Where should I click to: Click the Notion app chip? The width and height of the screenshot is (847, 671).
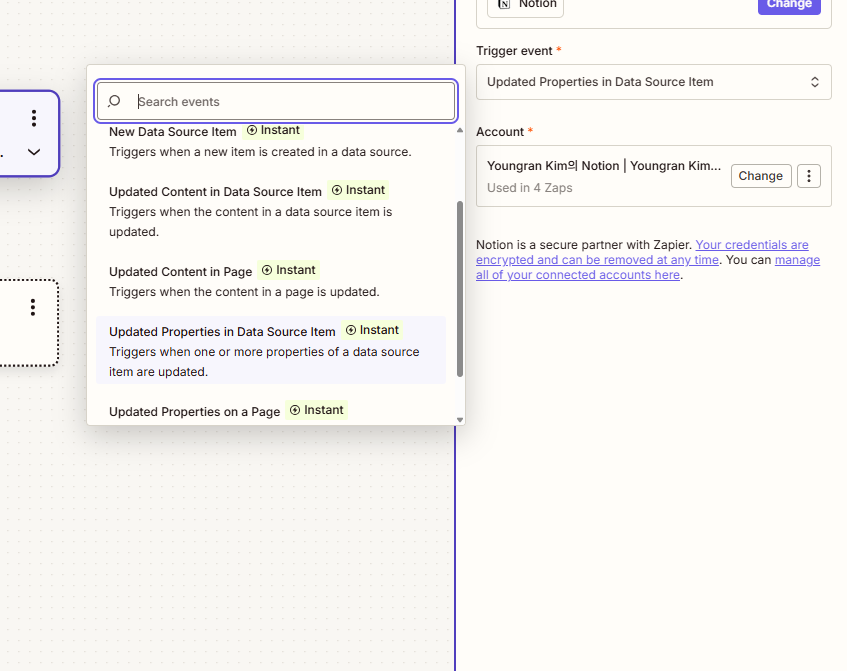(x=526, y=6)
